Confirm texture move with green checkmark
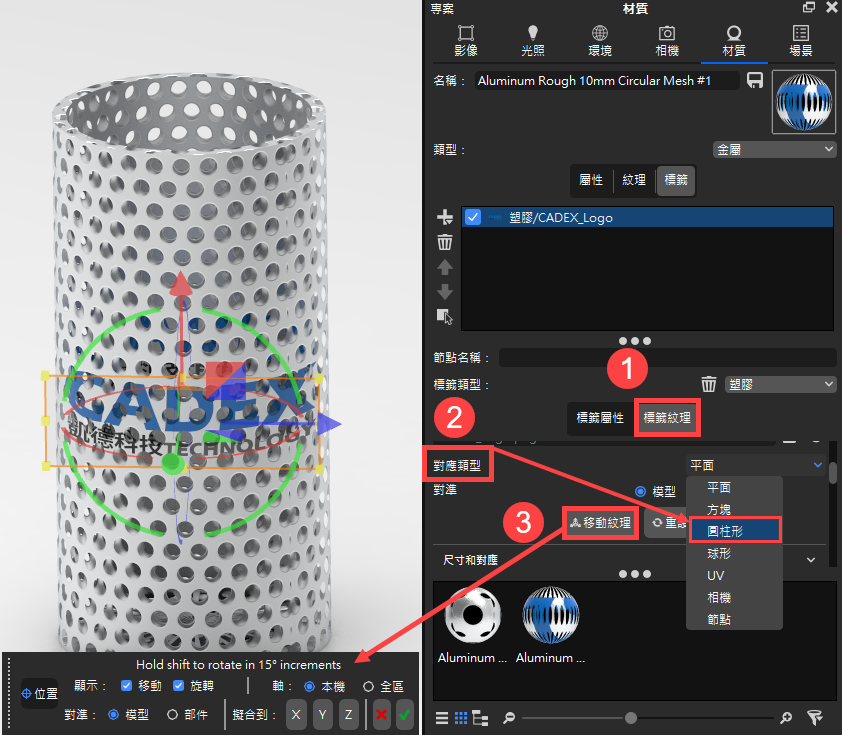The width and height of the screenshot is (842, 735). pyautogui.click(x=405, y=715)
